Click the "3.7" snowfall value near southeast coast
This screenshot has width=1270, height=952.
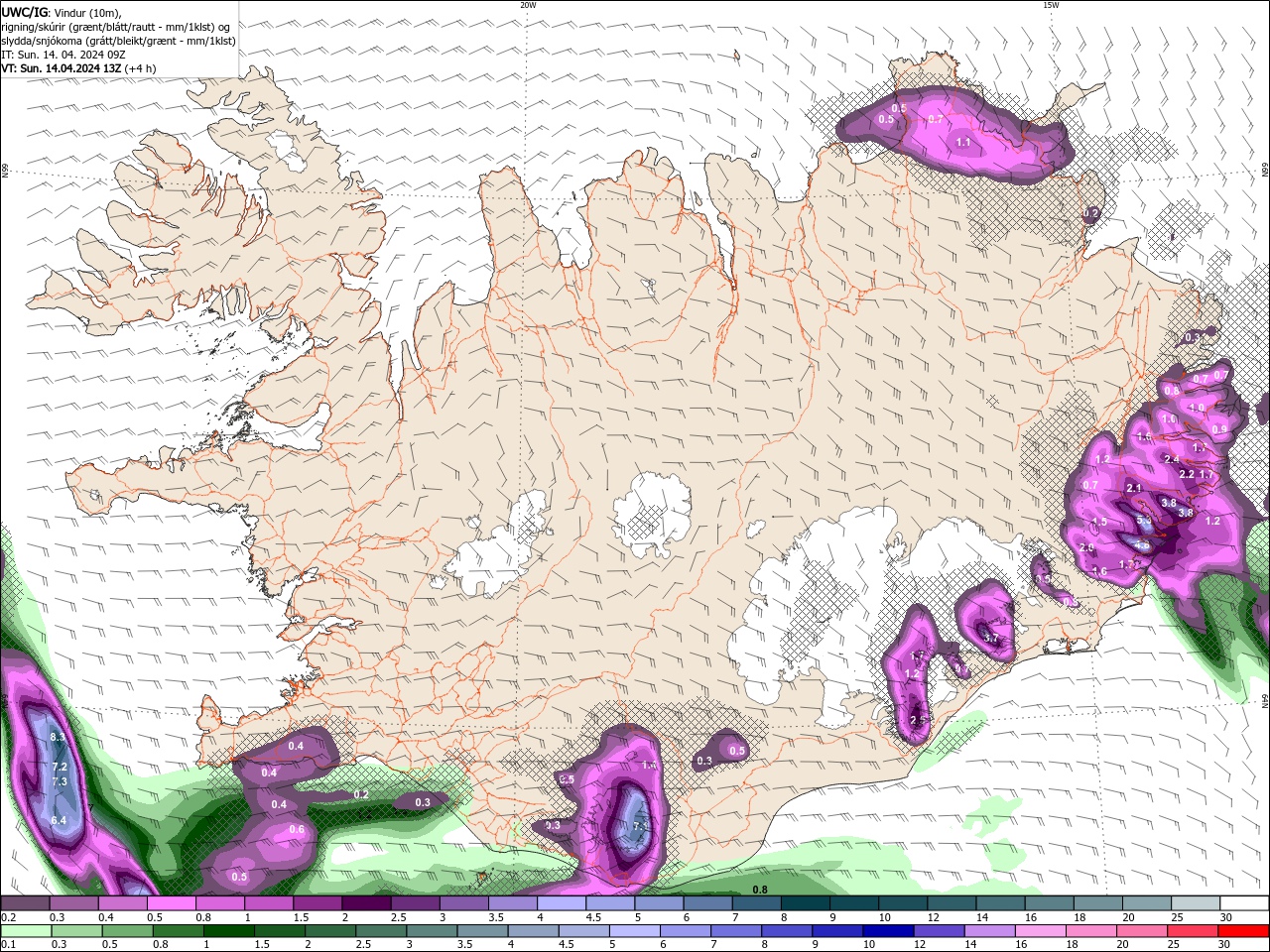(x=990, y=639)
